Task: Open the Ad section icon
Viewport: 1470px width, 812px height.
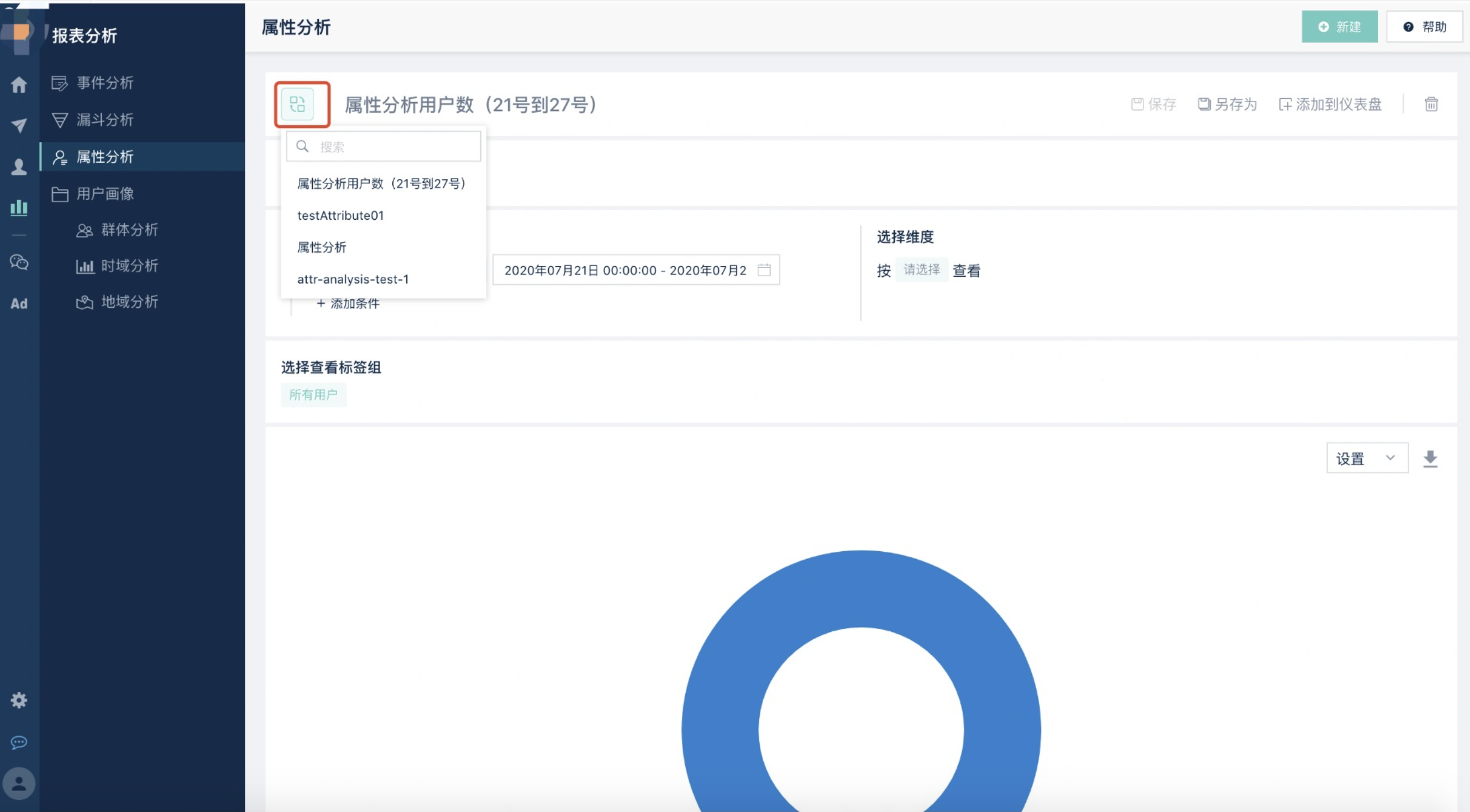Action: (19, 303)
